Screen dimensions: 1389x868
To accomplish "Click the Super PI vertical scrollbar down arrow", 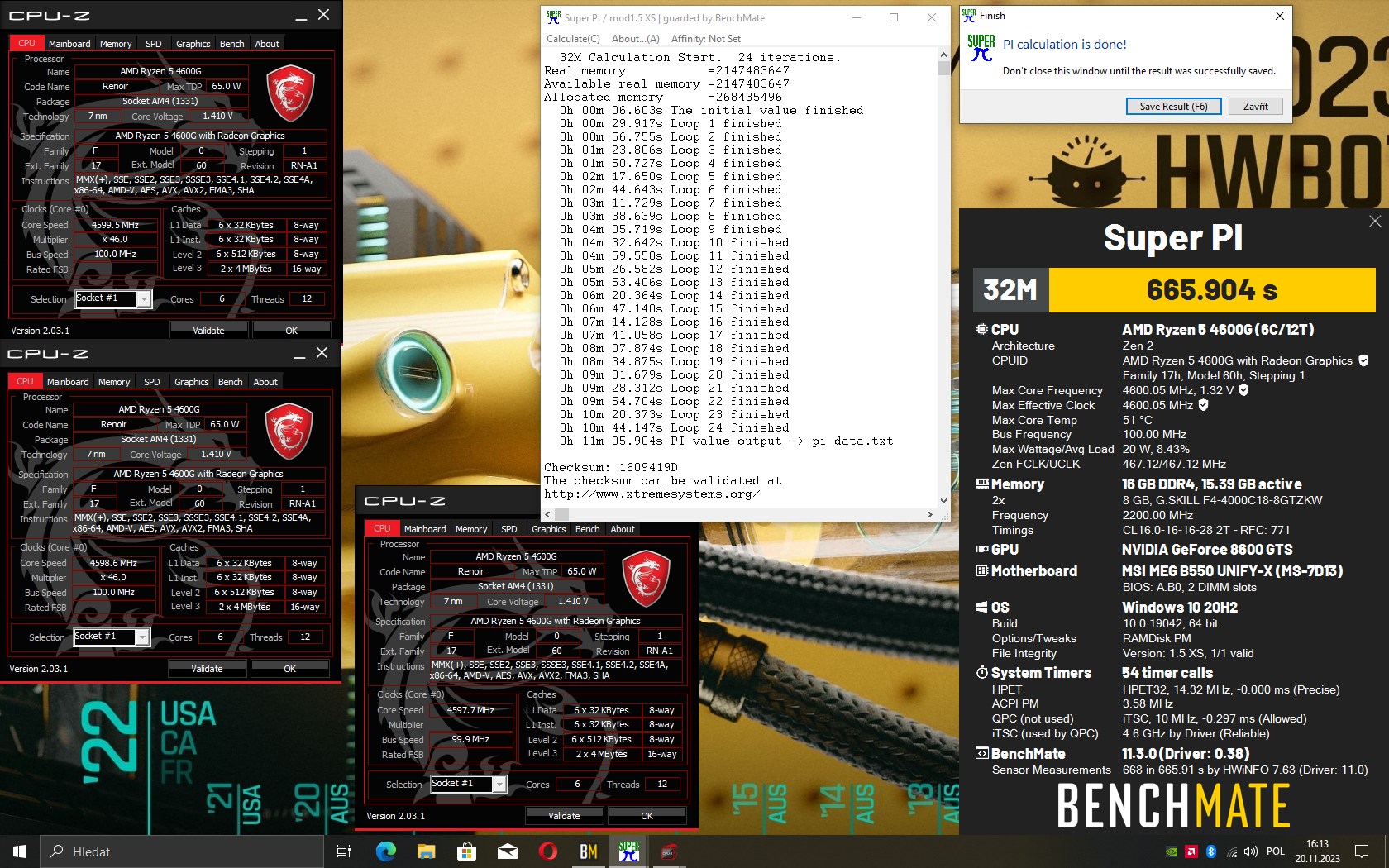I will [943, 500].
